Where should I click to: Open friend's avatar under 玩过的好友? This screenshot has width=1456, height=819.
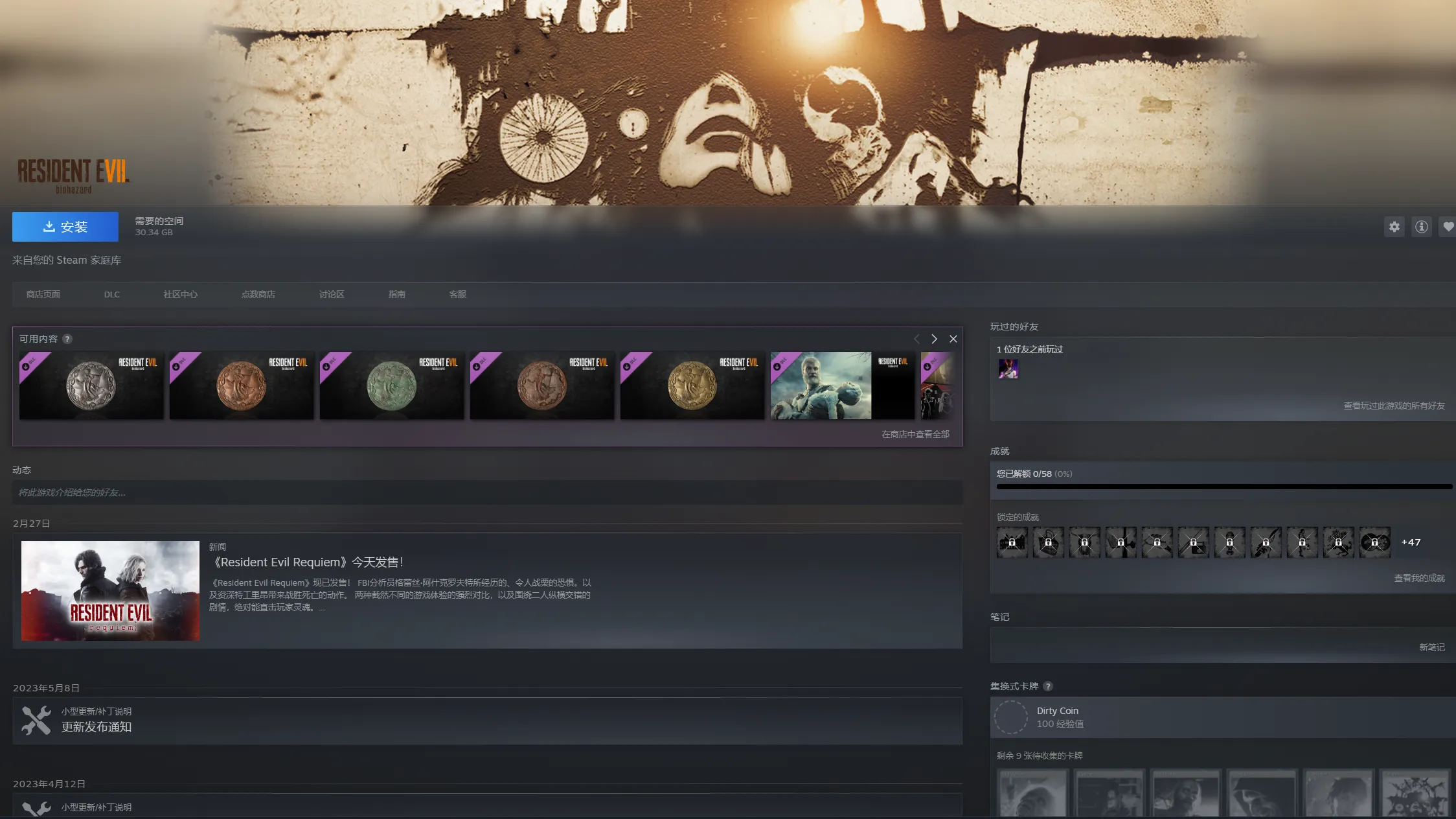[1008, 369]
